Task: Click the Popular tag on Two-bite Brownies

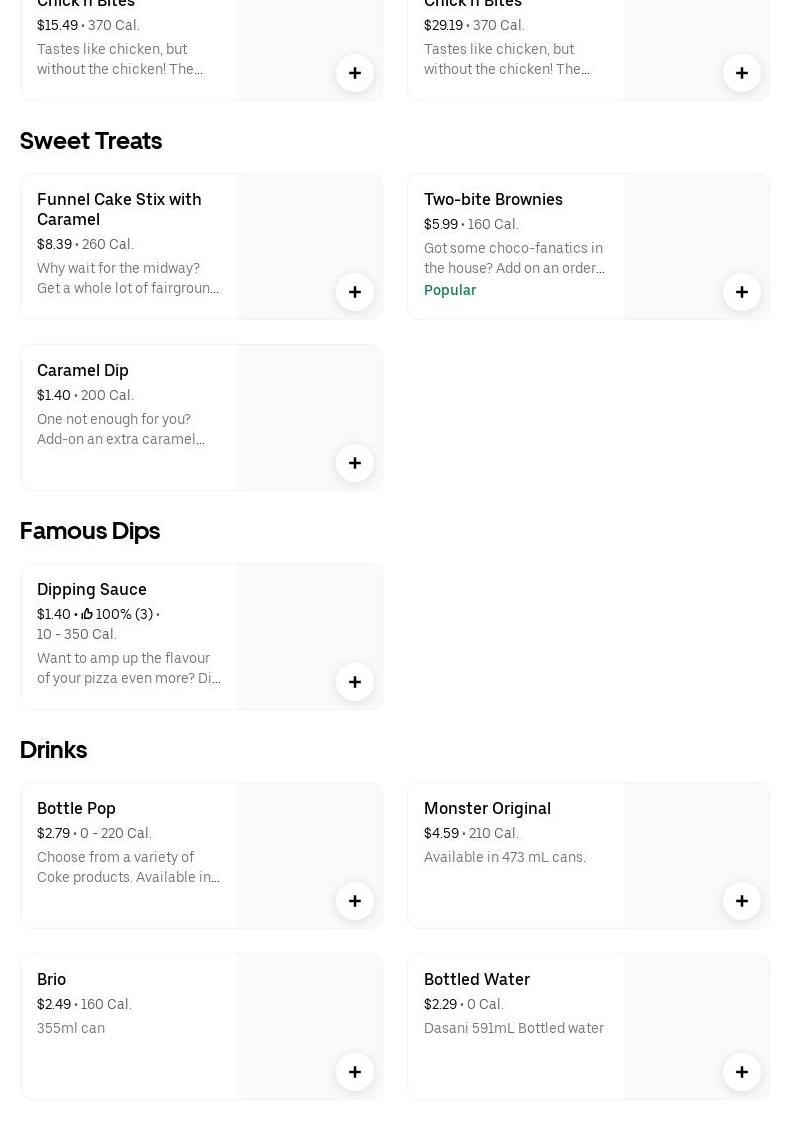Action: point(450,290)
